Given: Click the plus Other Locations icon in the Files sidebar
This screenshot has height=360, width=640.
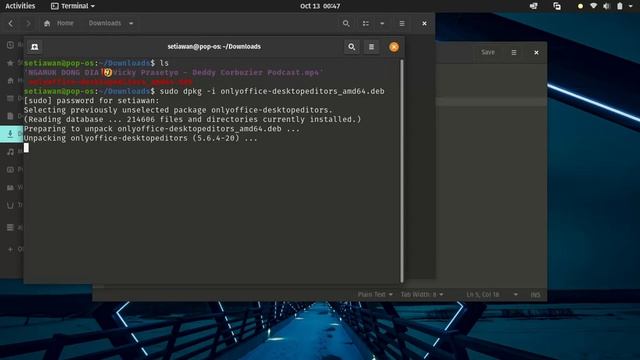Looking at the screenshot, I should point(11,249).
